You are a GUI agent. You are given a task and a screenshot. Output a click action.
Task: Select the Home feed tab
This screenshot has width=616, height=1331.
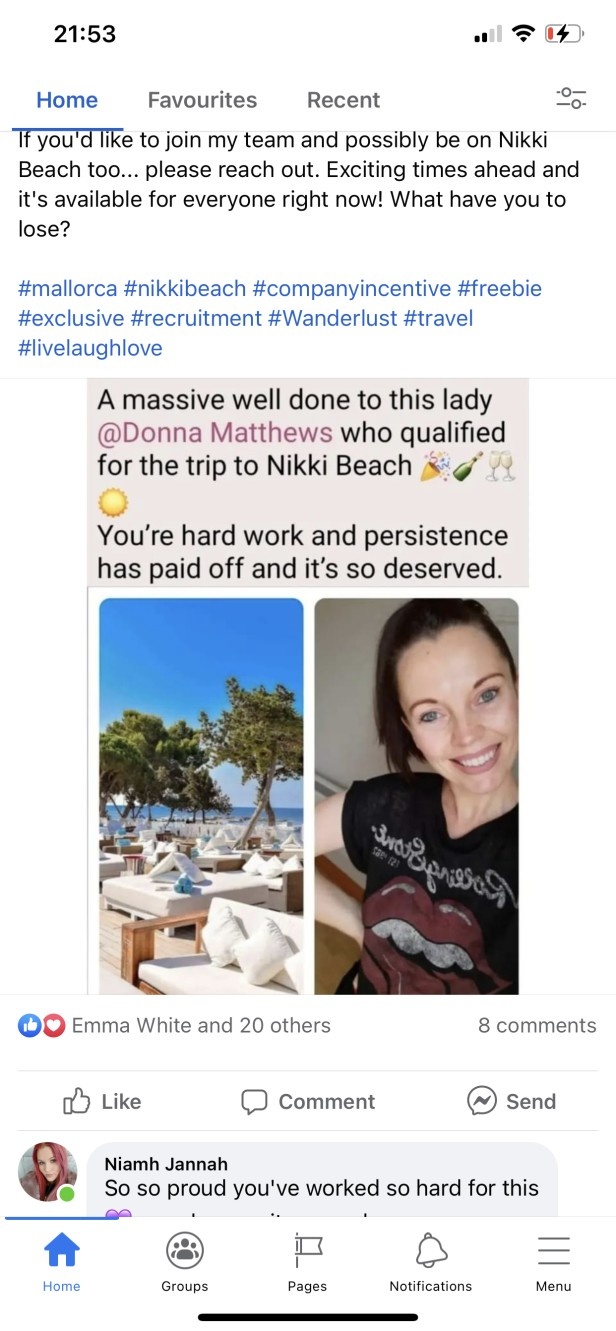pos(67,100)
